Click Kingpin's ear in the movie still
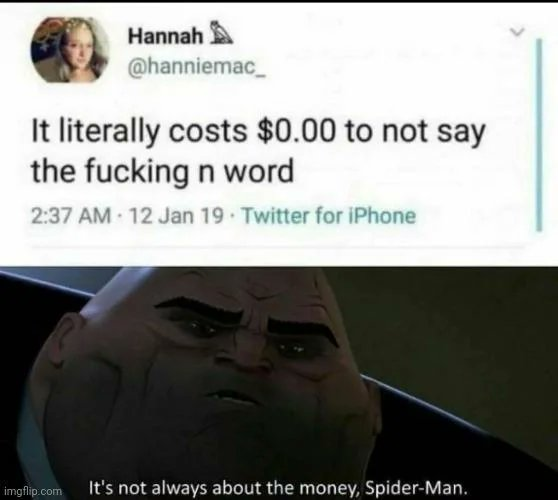558x500 pixels. [x=66, y=342]
